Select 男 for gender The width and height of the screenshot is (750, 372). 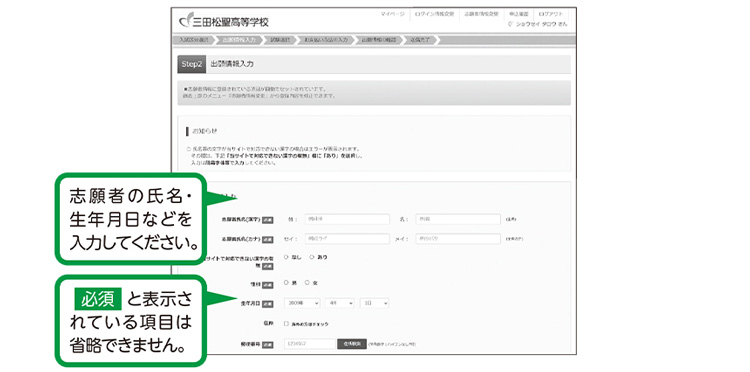287,283
